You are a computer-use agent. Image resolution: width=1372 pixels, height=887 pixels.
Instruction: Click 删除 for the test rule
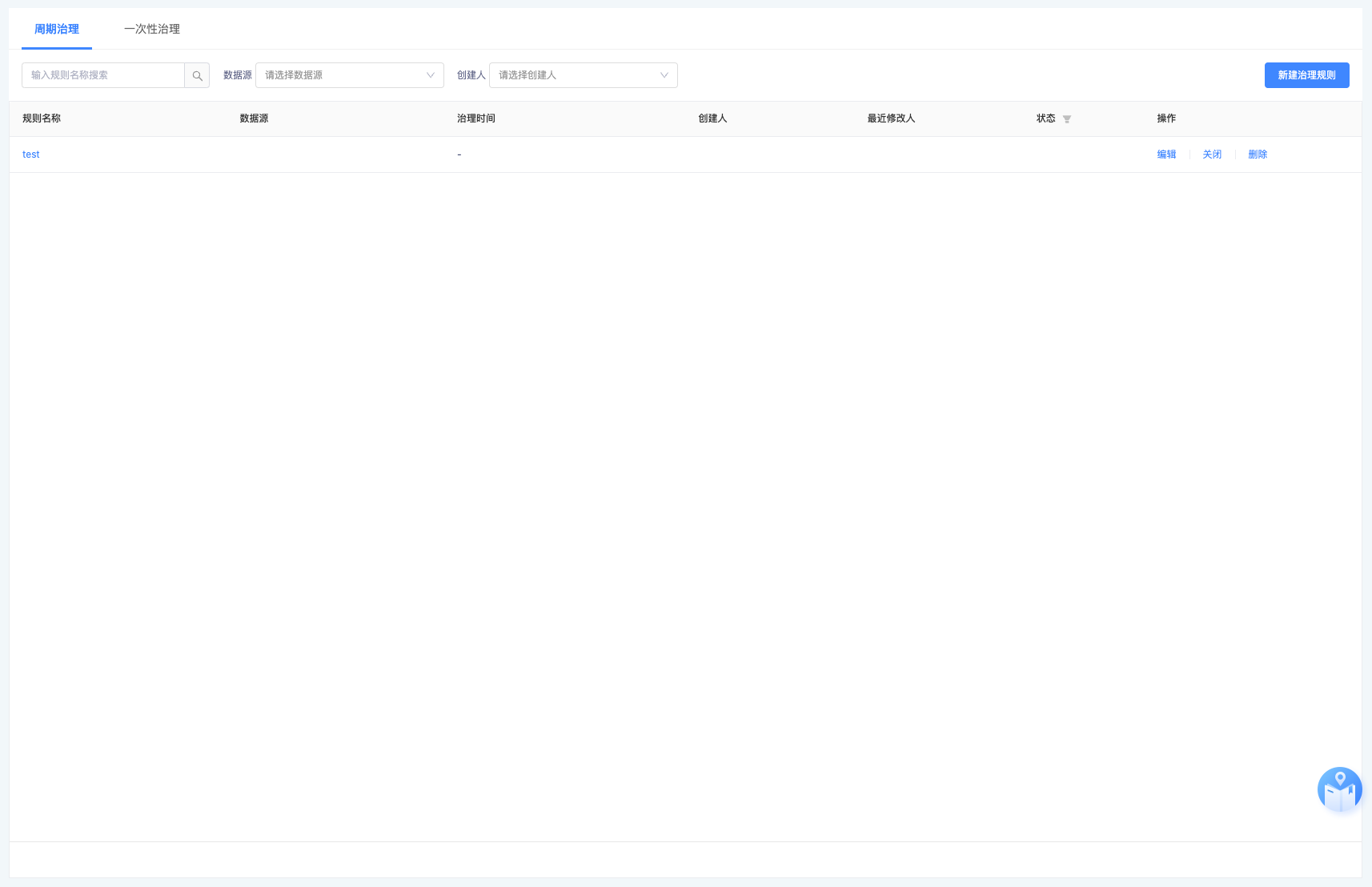[x=1258, y=155]
